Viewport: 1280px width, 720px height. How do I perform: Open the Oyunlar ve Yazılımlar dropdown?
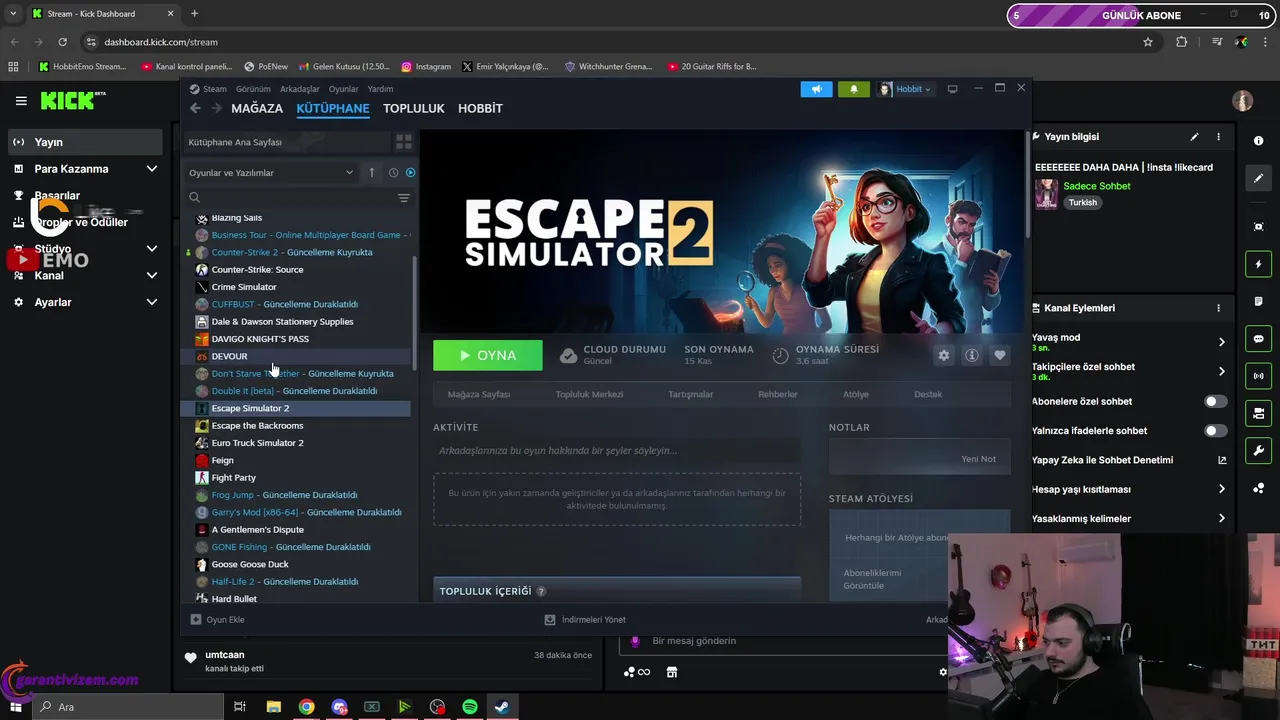click(271, 173)
